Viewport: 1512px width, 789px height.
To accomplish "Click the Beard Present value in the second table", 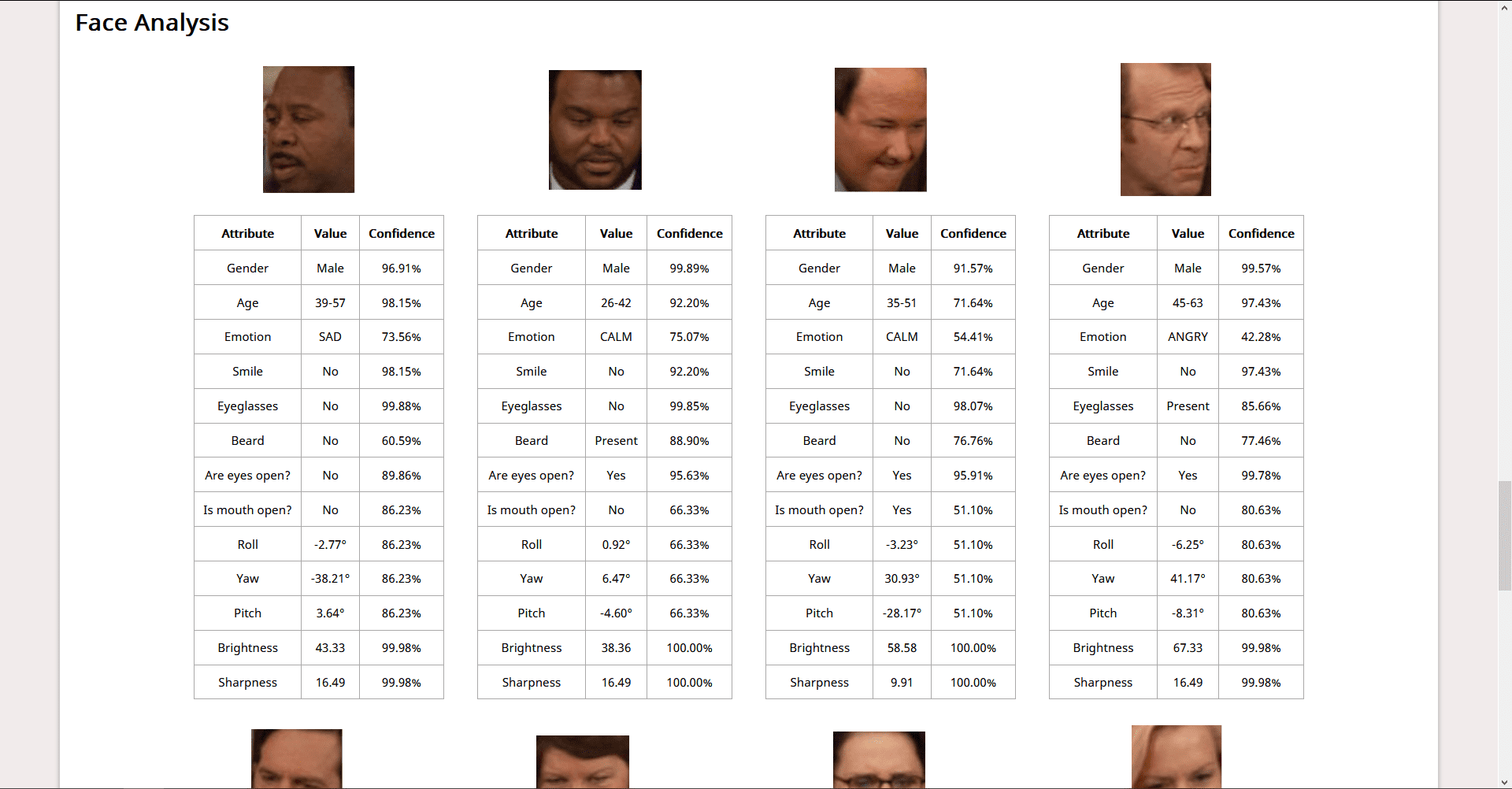I will 616,441.
